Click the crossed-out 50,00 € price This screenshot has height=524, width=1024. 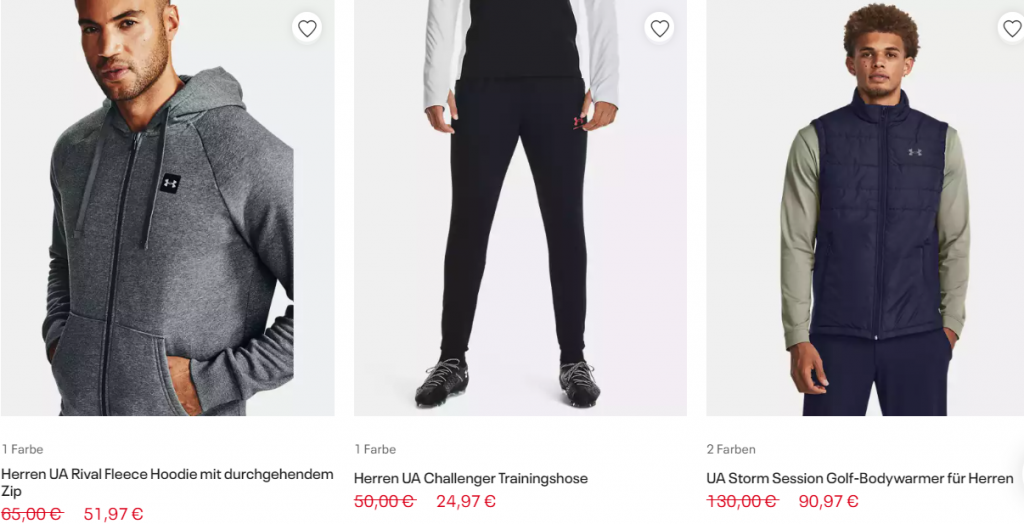pos(384,501)
